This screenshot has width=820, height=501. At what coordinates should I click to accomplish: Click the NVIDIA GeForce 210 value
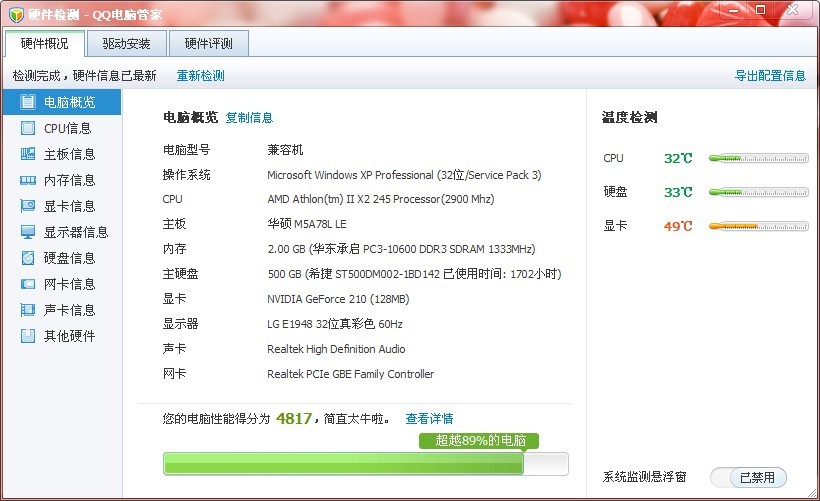338,299
